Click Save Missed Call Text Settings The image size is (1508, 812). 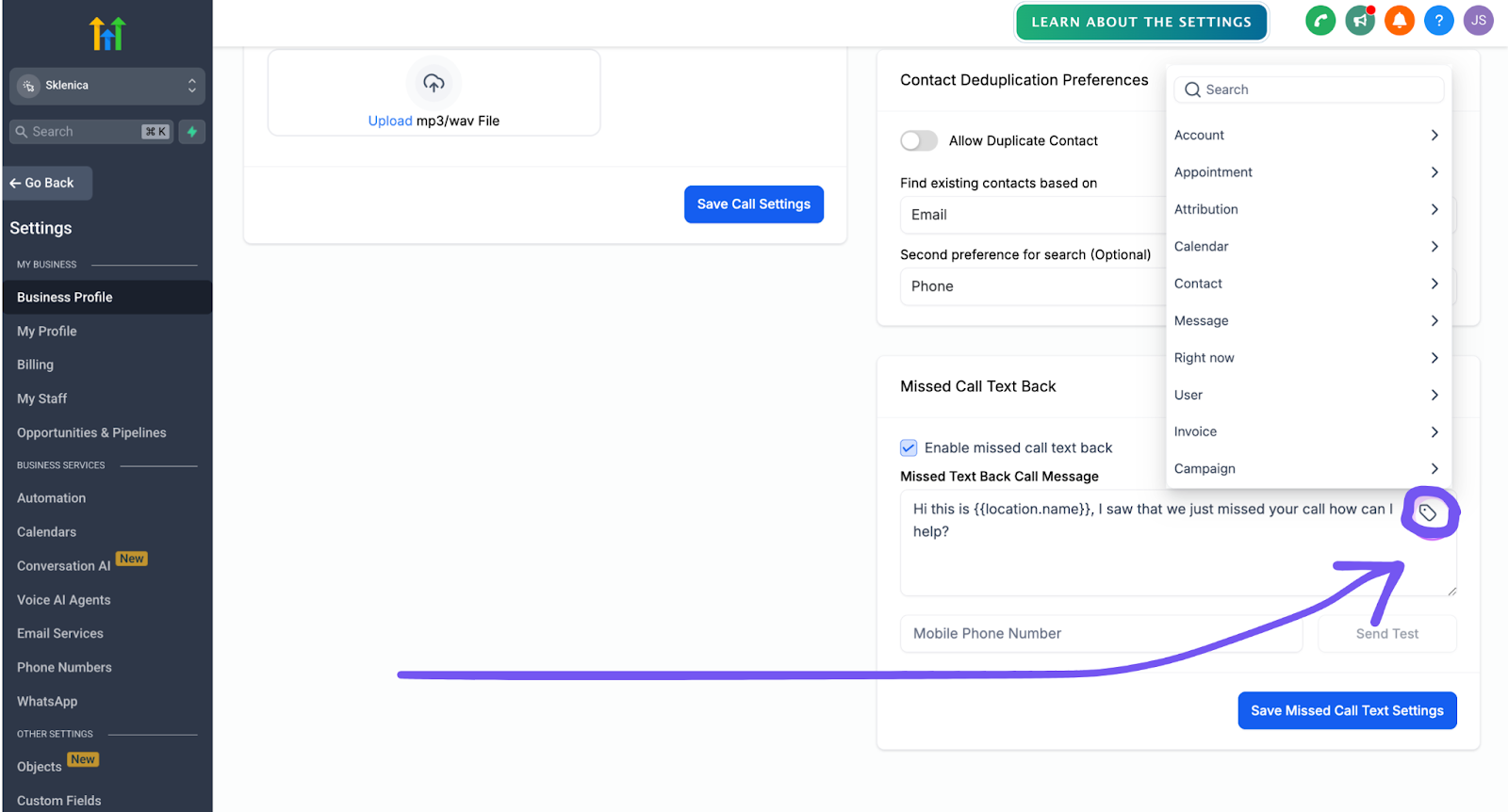click(1347, 710)
